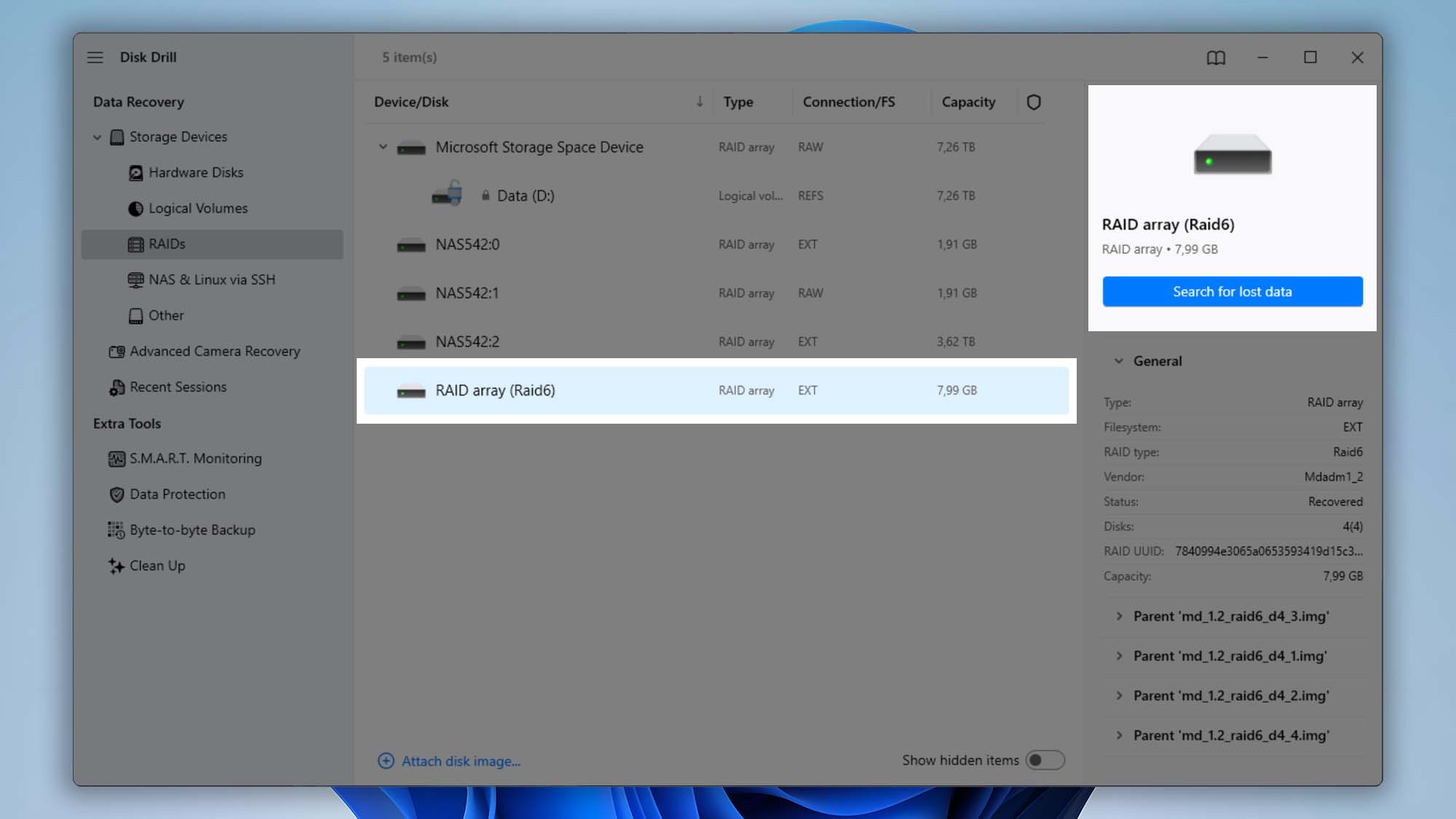Image resolution: width=1456 pixels, height=819 pixels.
Task: Click the shield protection column header icon
Action: tap(1034, 102)
